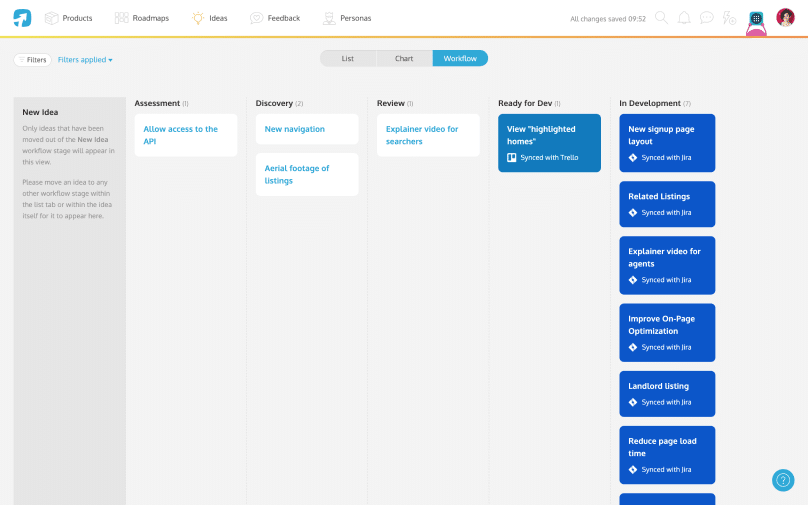
Task: Open notifications bell icon
Action: pyautogui.click(x=684, y=18)
